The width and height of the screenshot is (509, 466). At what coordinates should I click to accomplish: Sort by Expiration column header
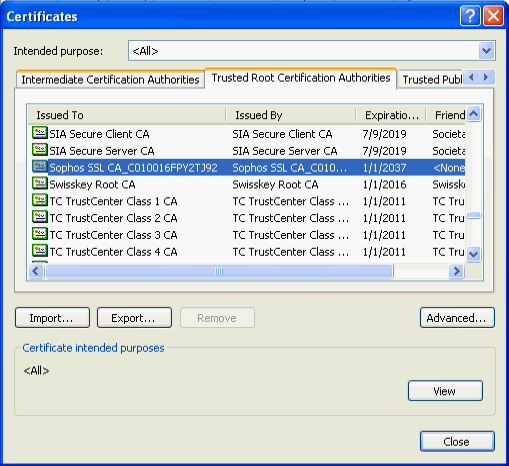pyautogui.click(x=391, y=115)
